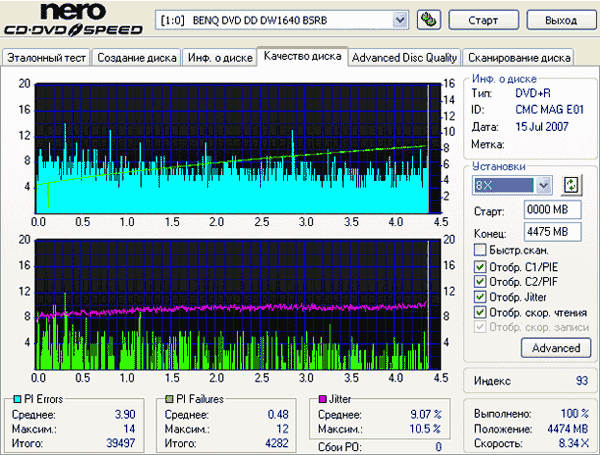Viewport: 600px width, 455px height.
Task: Click PI Failures average 0.48
Action: tap(278, 414)
